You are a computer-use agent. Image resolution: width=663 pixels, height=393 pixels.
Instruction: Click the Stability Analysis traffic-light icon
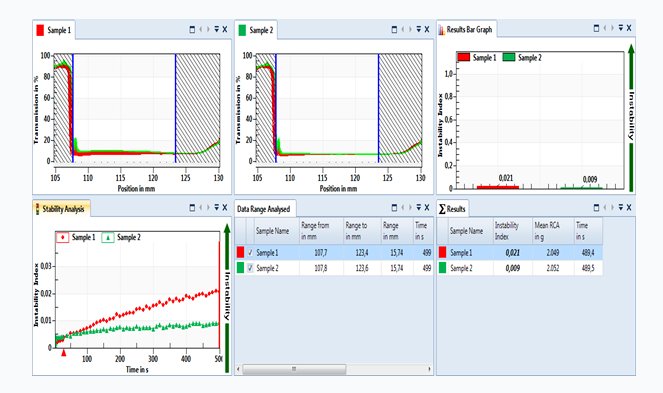coord(37,209)
